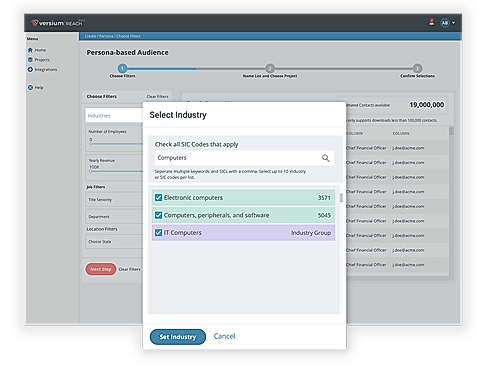Screen dimensions: 486x368
Task: Open Help menu item
Action: [39, 87]
